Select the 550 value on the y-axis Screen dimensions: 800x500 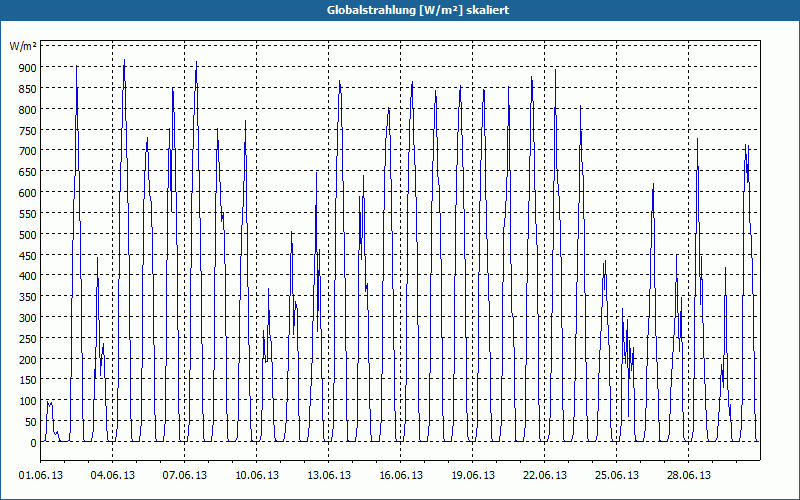point(28,214)
